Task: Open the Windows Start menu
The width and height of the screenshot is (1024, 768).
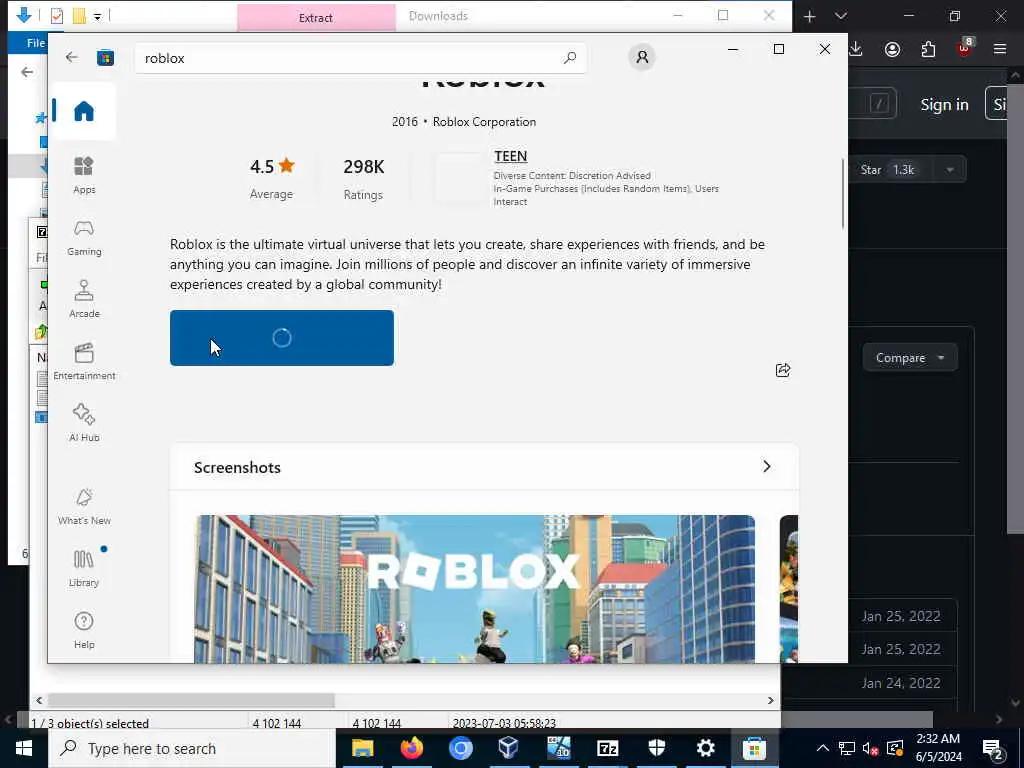Action: (24, 748)
